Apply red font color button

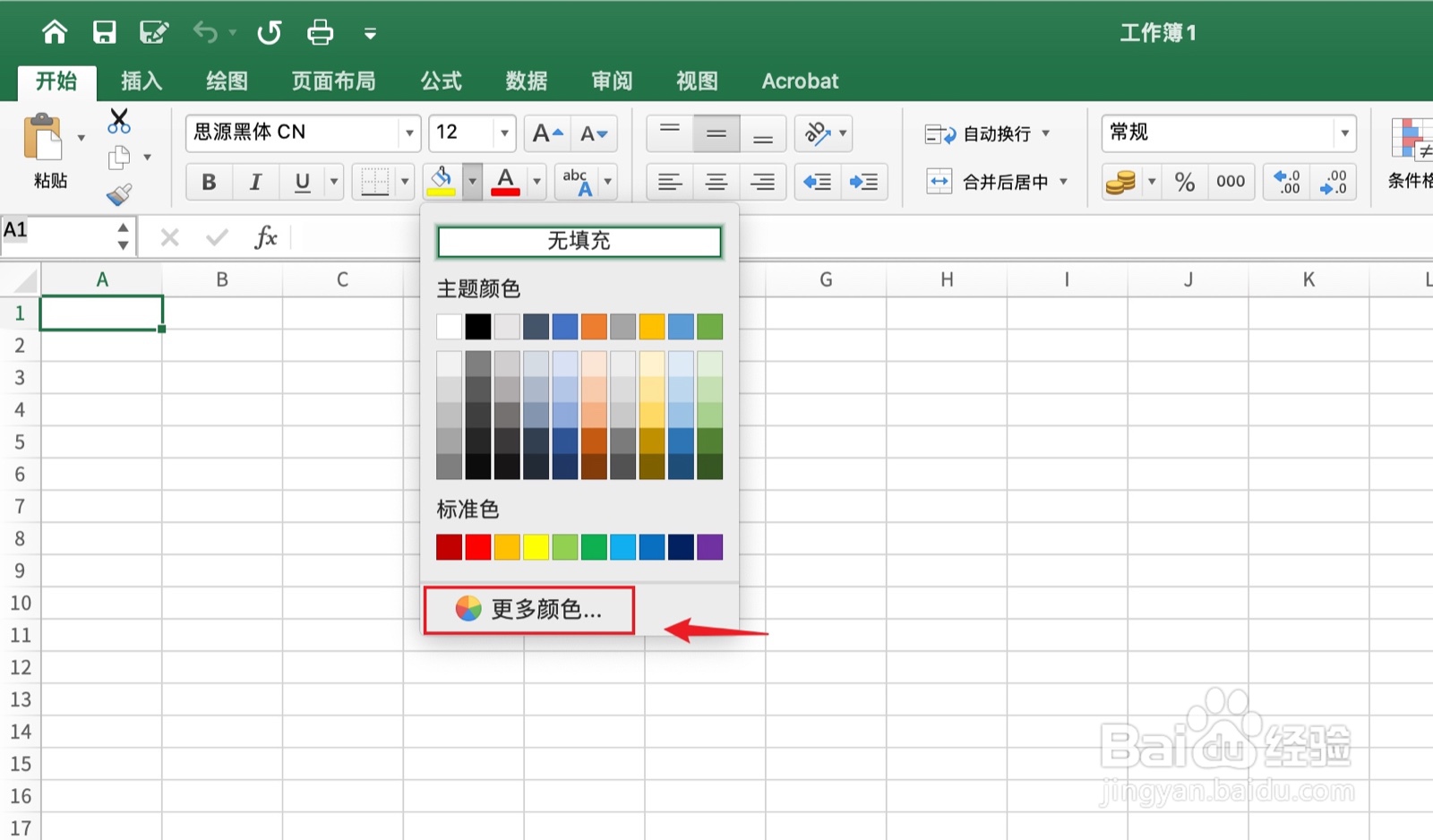(505, 181)
